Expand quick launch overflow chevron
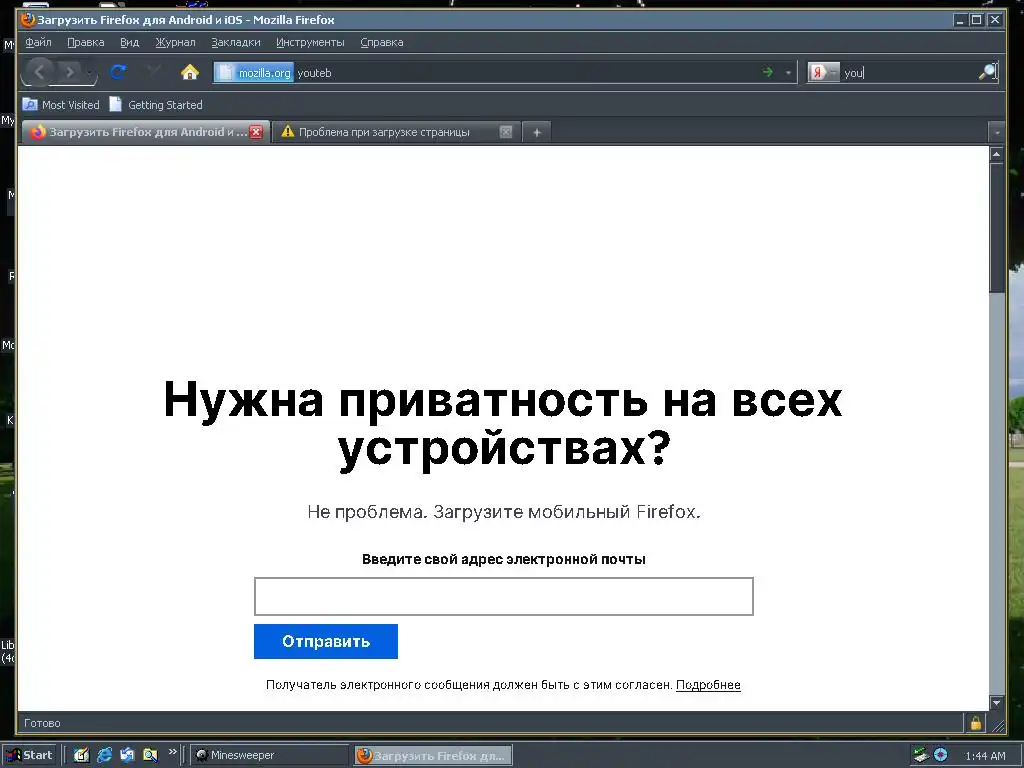This screenshot has height=768, width=1024. pos(172,752)
